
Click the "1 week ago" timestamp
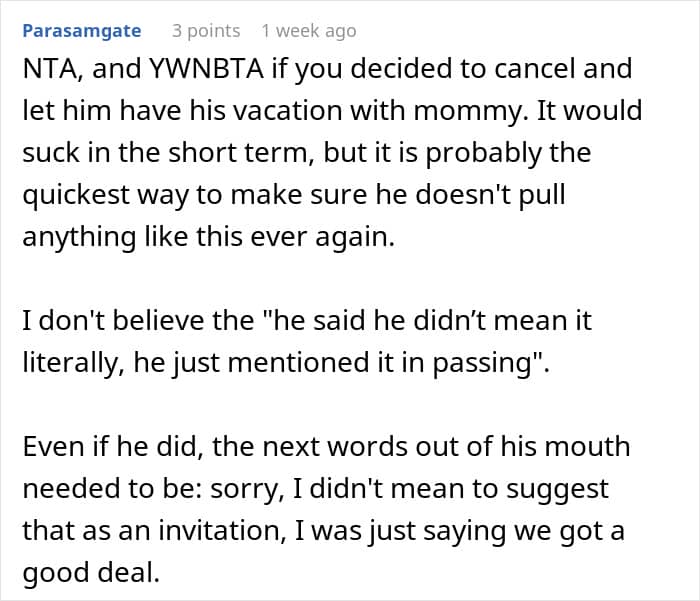click(308, 31)
